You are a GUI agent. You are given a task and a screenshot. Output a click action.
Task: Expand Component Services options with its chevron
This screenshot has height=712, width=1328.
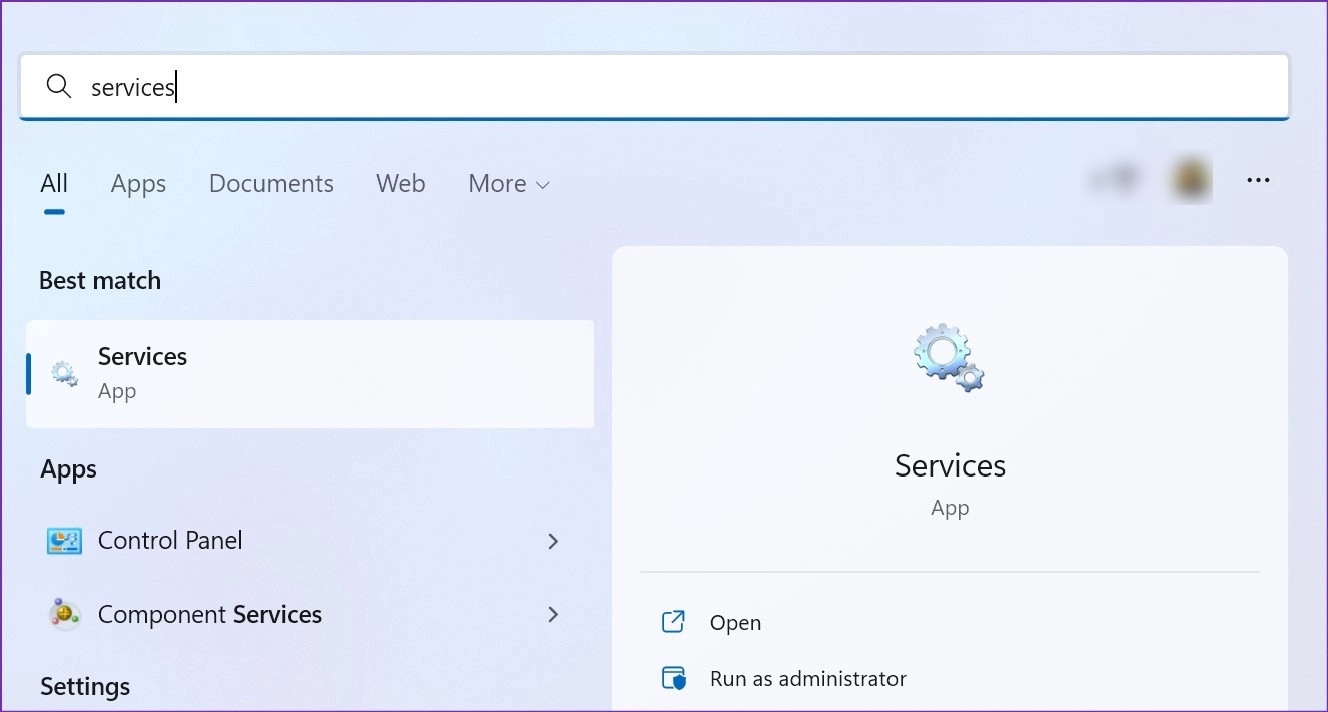(553, 614)
